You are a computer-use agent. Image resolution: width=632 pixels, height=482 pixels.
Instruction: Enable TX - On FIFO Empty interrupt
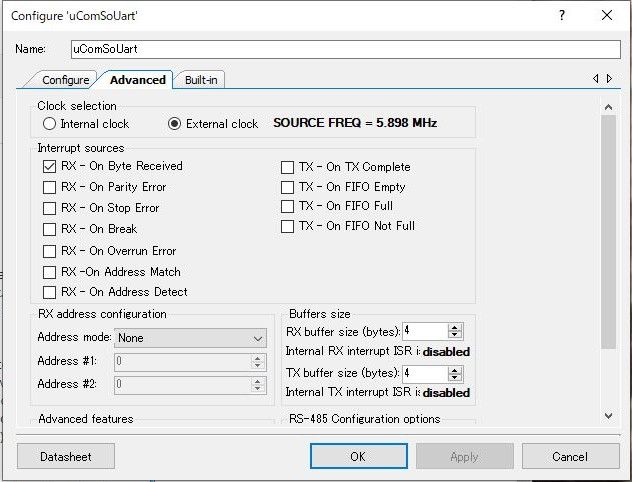[288, 187]
